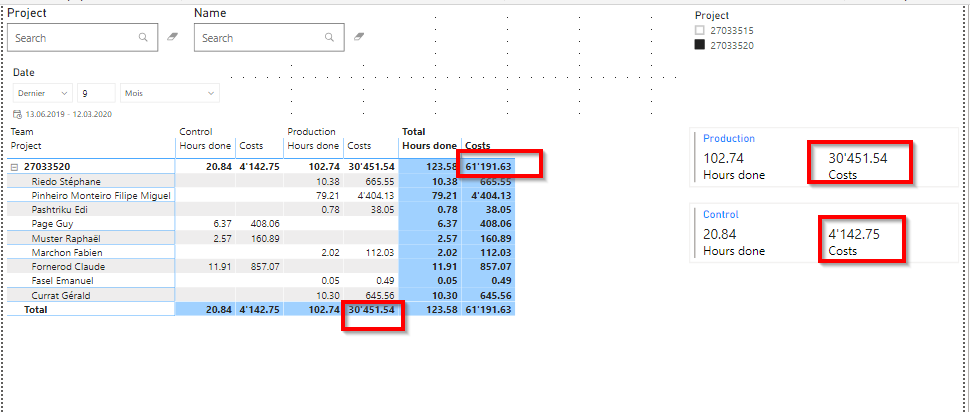Click Control Costs column header
The image size is (970, 412).
(x=251, y=146)
